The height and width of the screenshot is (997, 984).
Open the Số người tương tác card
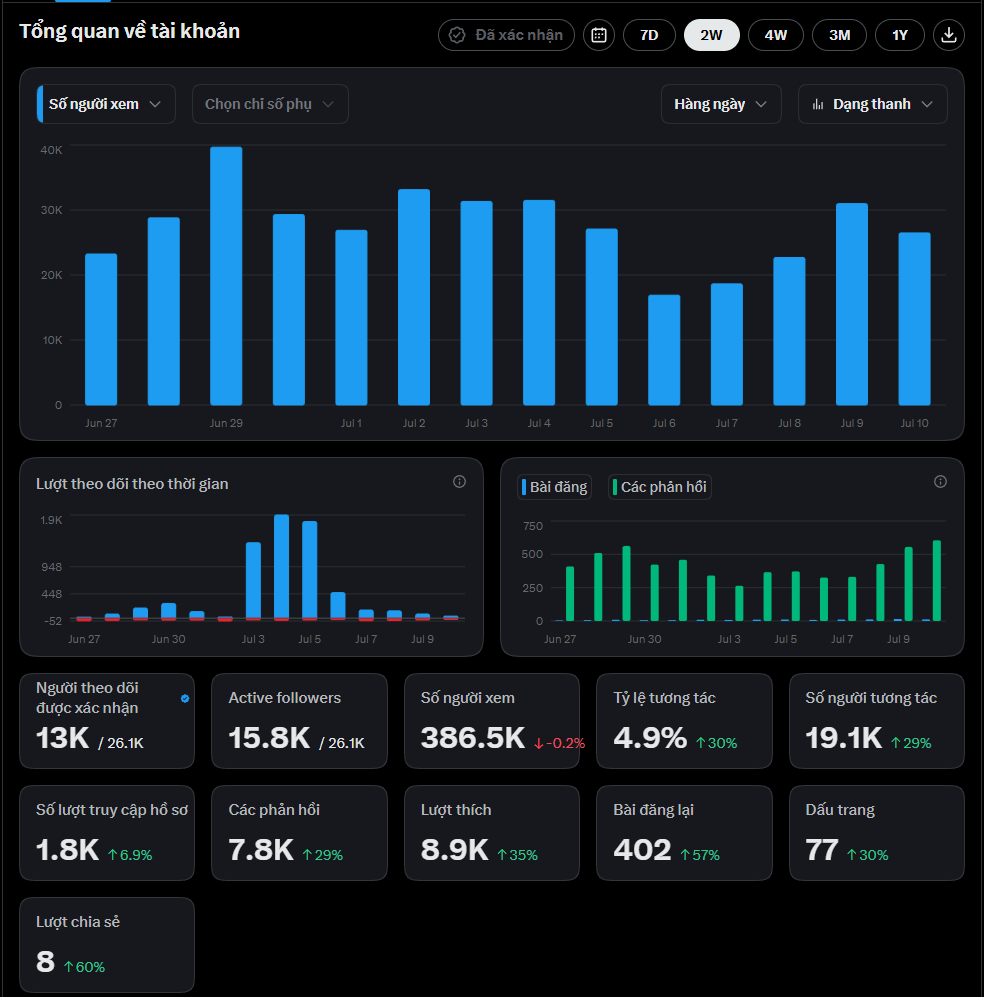pyautogui.click(x=877, y=721)
